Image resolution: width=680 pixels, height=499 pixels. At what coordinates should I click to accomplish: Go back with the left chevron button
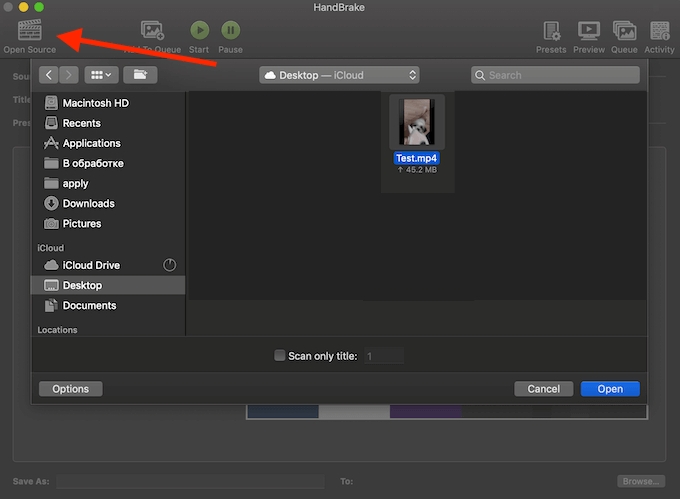coord(49,75)
